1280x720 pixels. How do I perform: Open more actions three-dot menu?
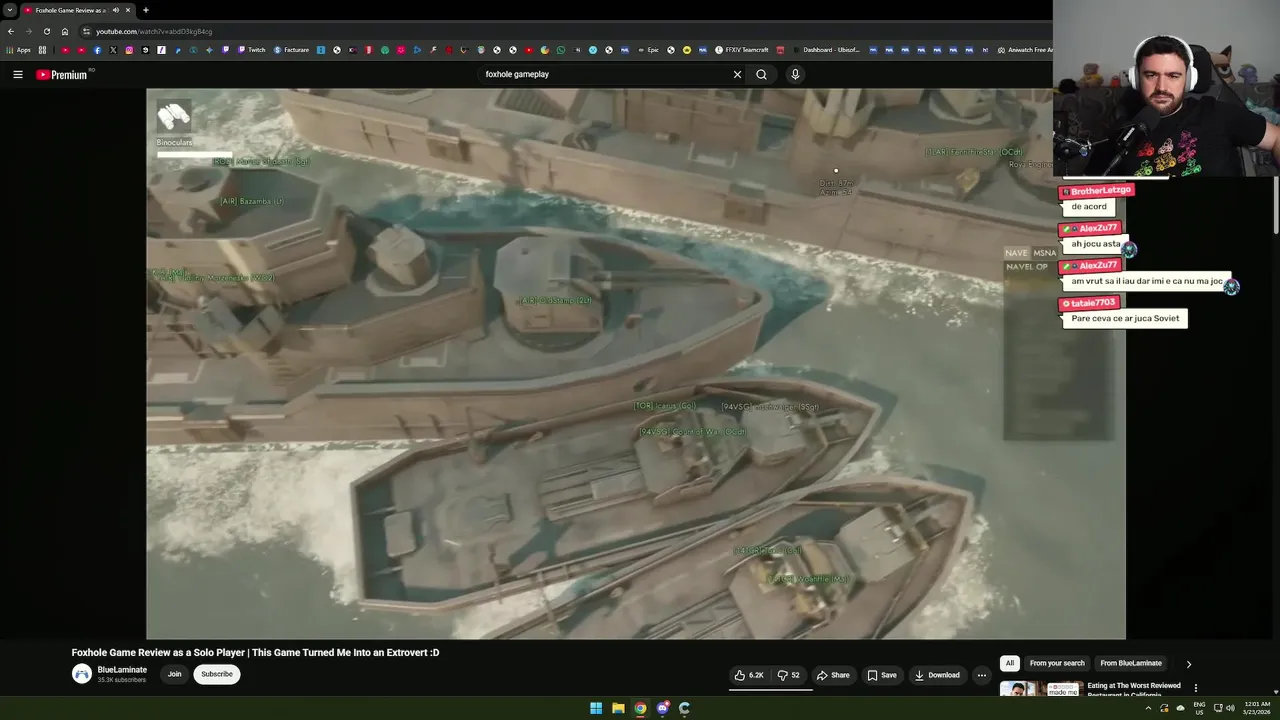click(981, 675)
